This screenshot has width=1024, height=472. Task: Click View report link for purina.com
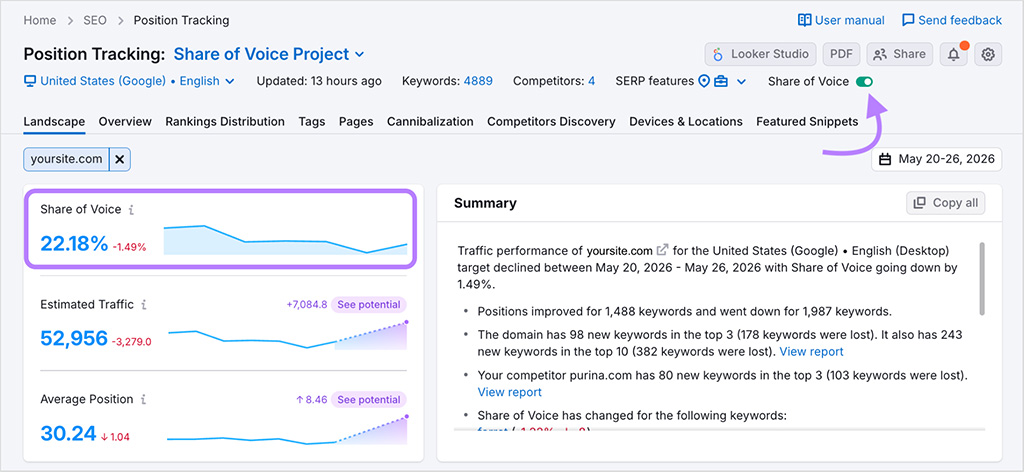tap(509, 392)
